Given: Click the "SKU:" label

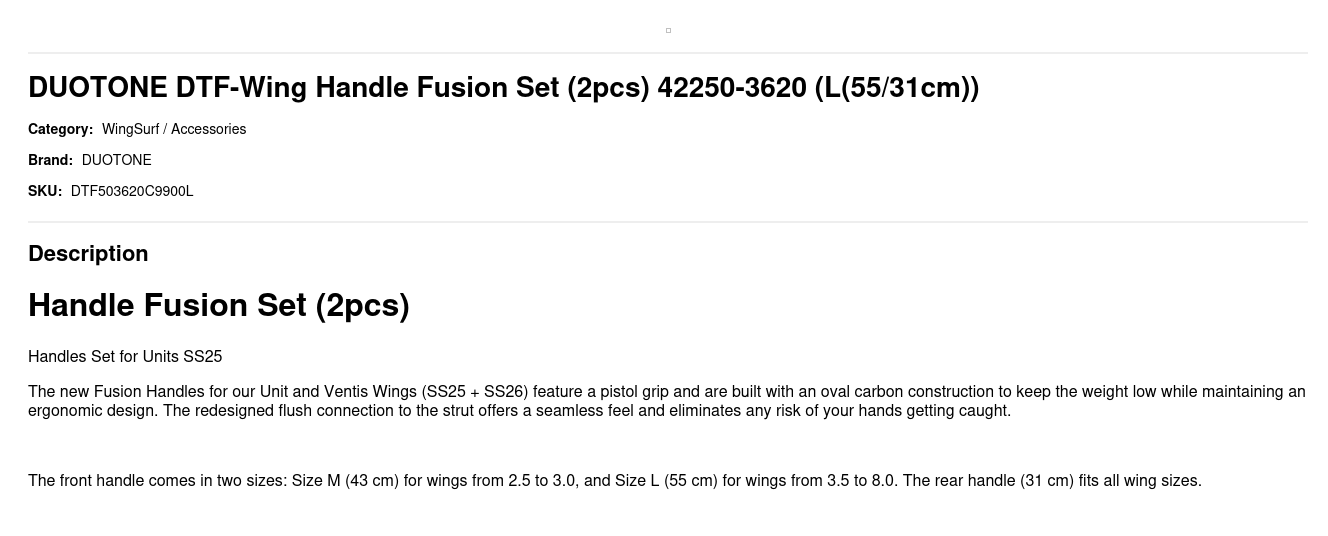Looking at the screenshot, I should tap(45, 191).
